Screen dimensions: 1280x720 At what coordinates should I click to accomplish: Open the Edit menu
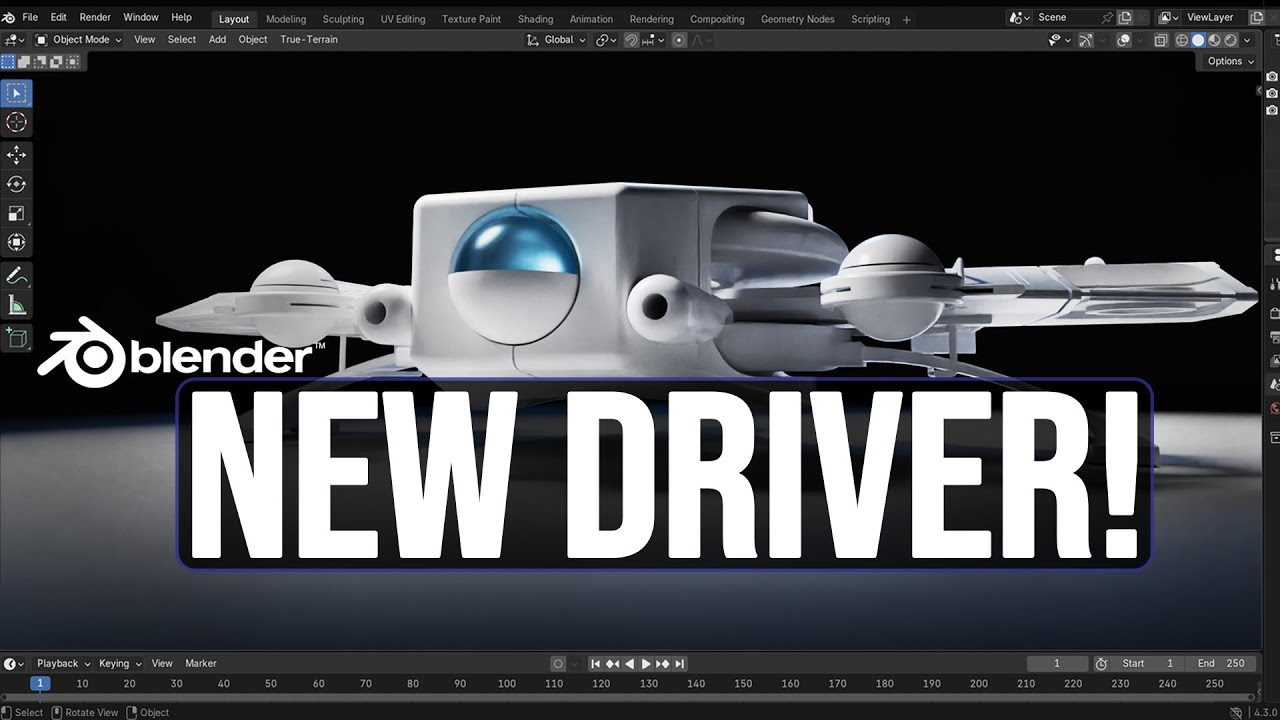59,18
